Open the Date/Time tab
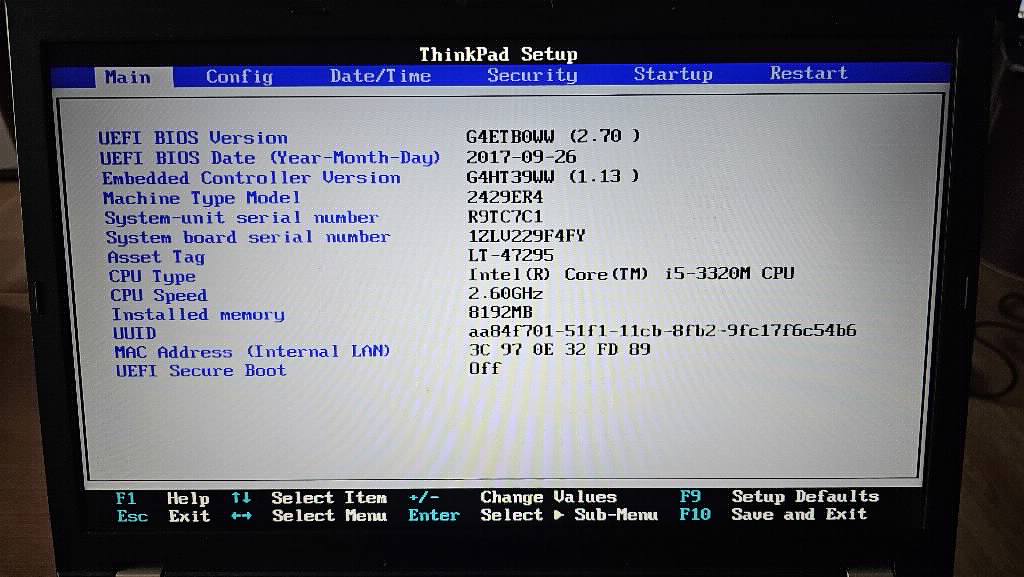Viewport: 1024px width, 577px height. (x=380, y=76)
